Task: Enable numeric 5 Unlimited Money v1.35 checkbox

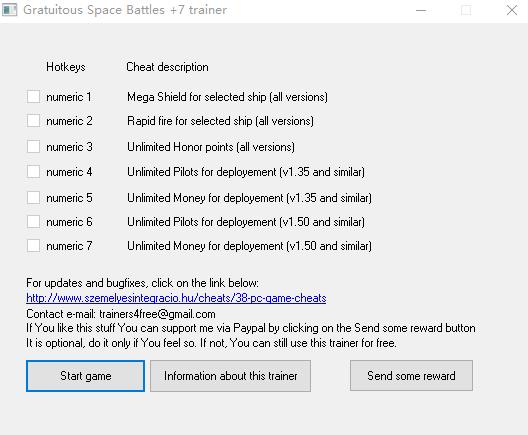Action: point(34,198)
